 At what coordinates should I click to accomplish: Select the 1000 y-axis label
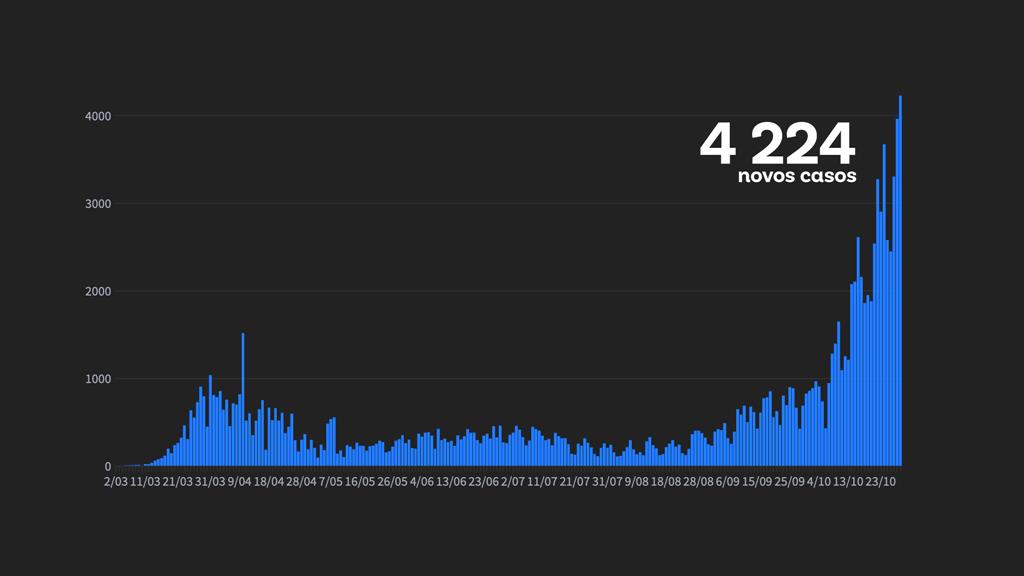pos(97,379)
